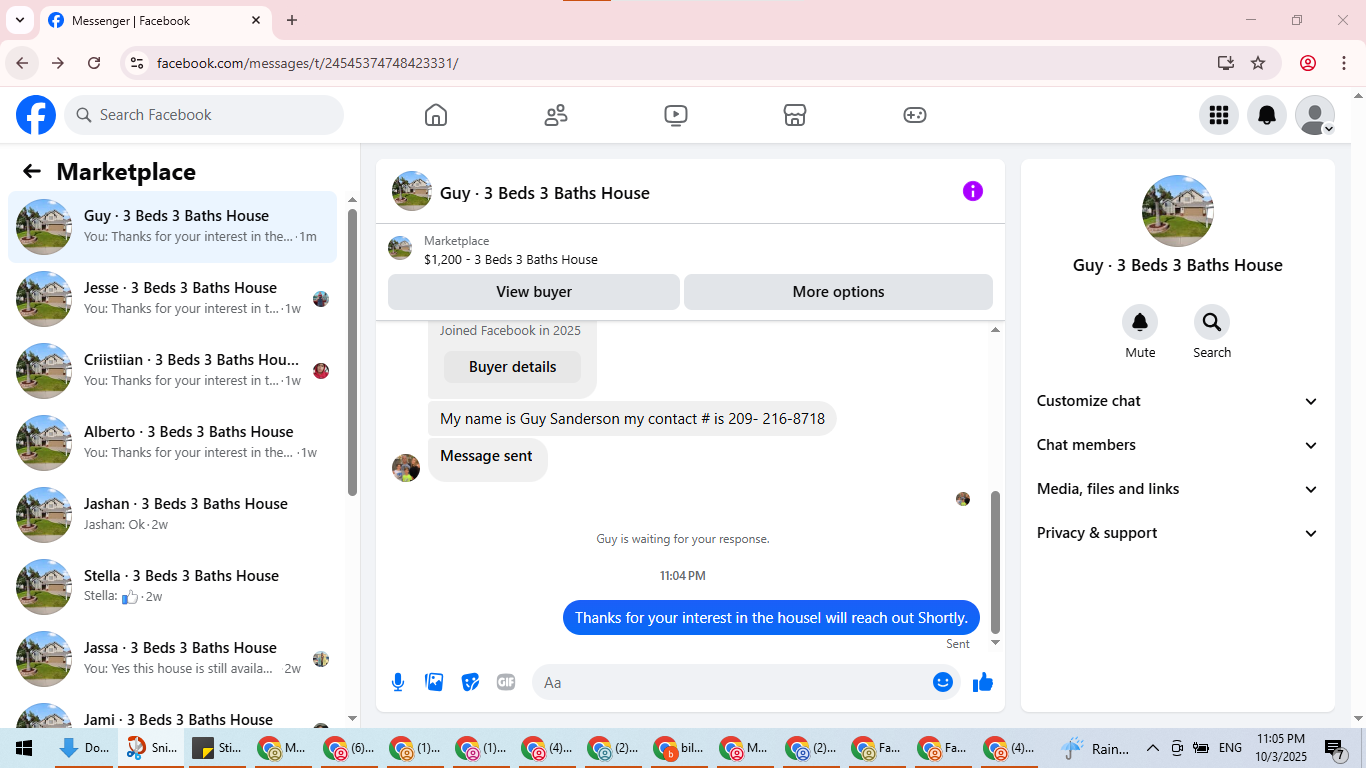This screenshot has height=768, width=1366.
Task: Expand the Privacy & support section
Action: point(1178,533)
